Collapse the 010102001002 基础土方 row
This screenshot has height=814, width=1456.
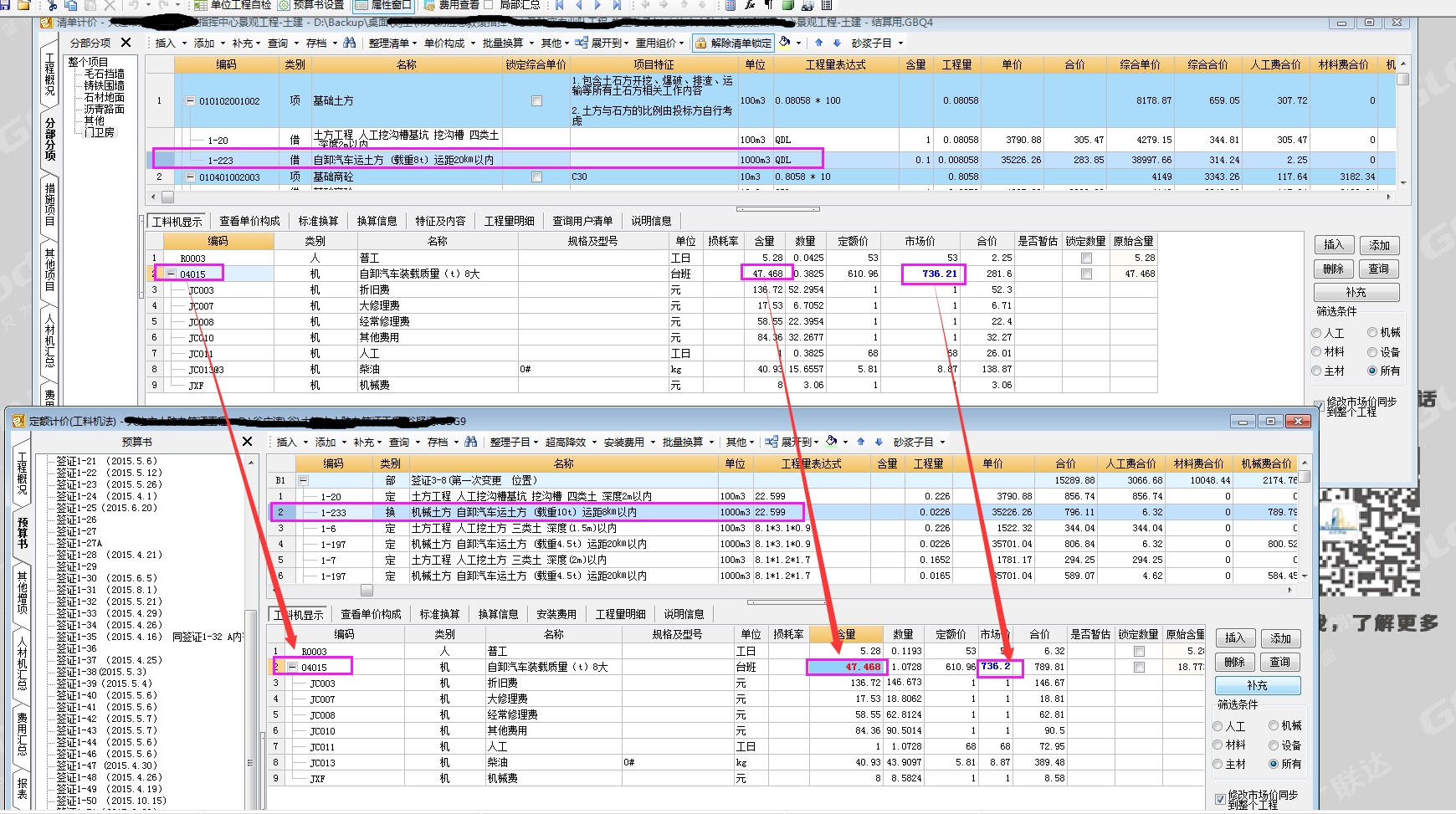tap(191, 100)
